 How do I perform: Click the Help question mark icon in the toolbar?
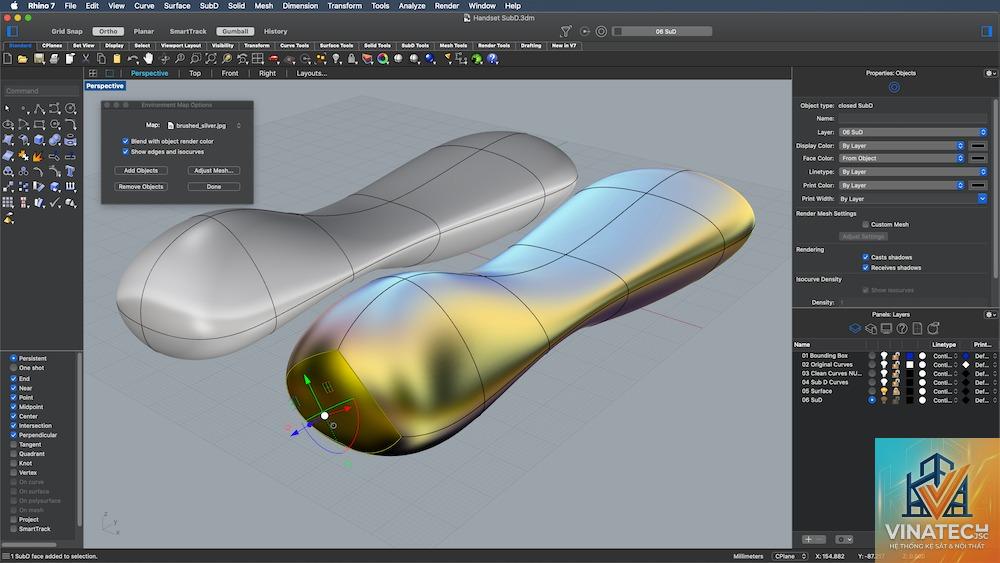(492, 59)
